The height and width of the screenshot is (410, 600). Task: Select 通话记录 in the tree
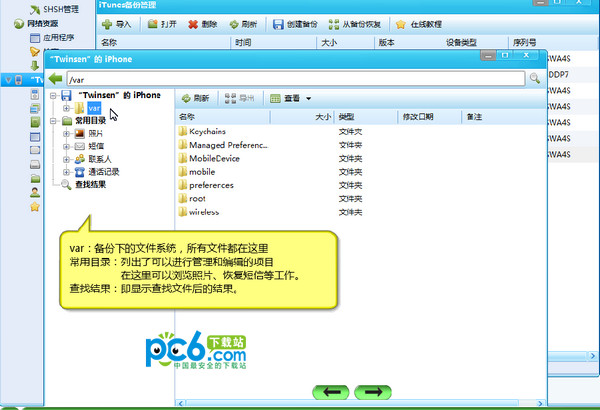pyautogui.click(x=104, y=172)
